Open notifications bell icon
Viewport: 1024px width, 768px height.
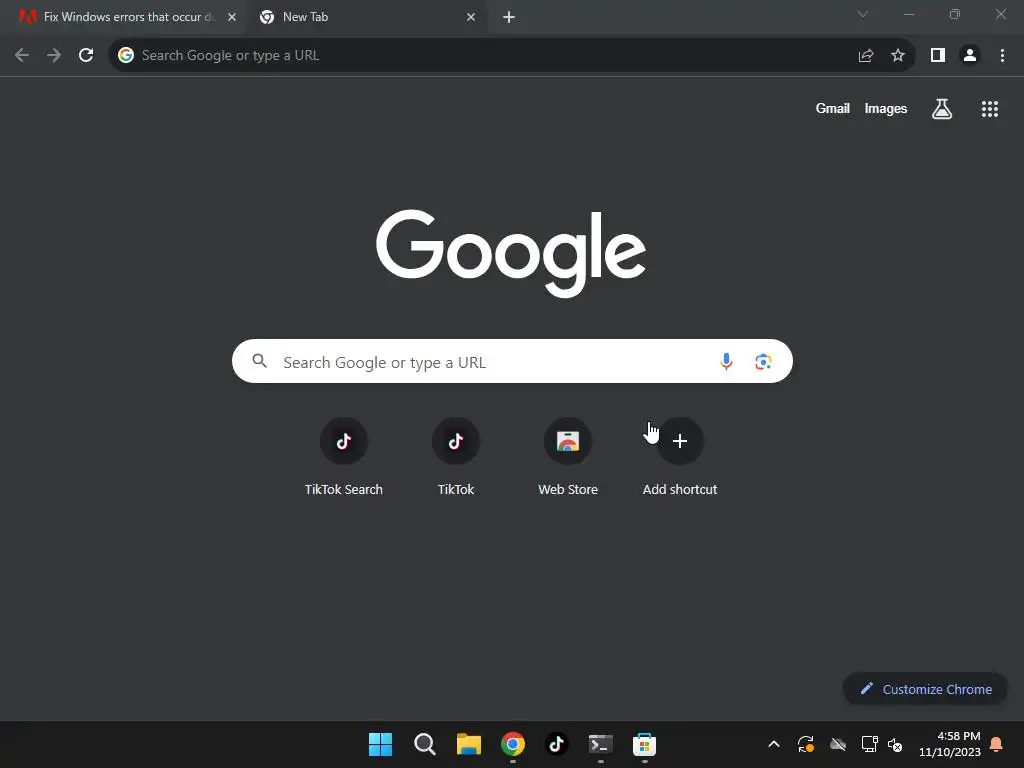pos(997,744)
